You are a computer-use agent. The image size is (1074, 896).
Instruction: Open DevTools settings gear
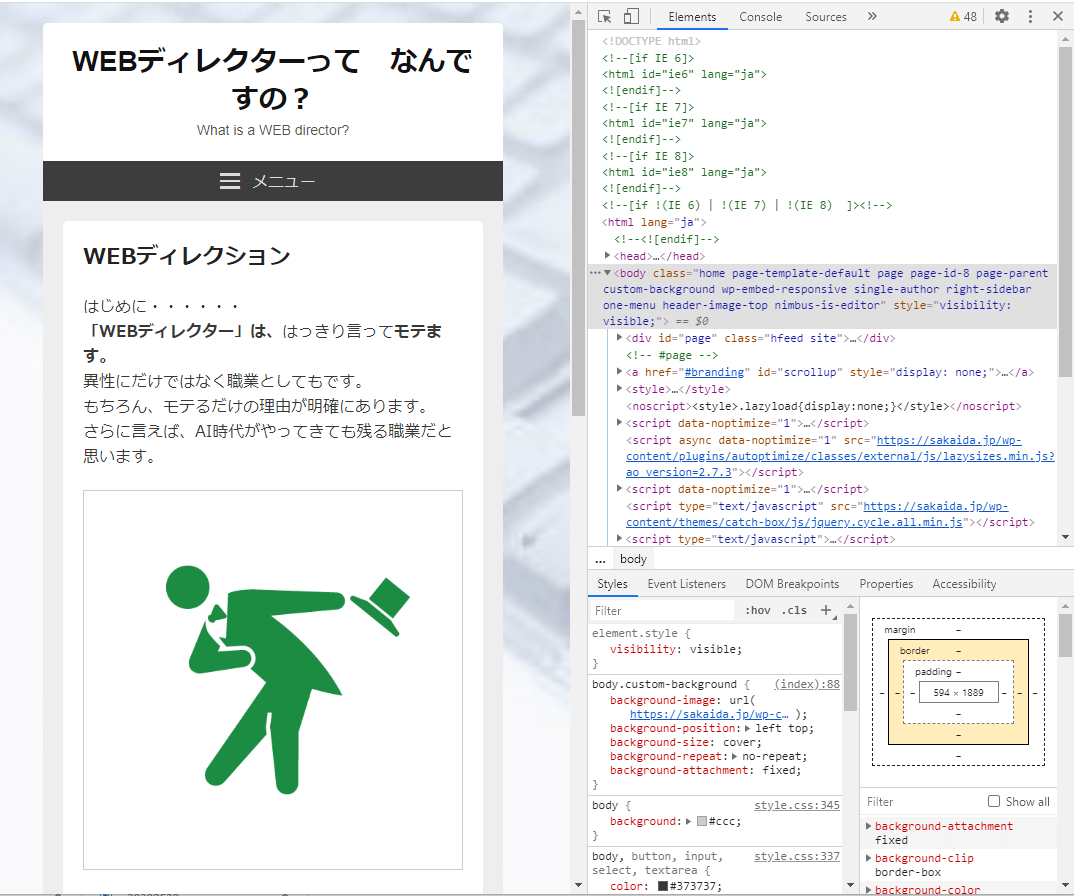(1001, 16)
